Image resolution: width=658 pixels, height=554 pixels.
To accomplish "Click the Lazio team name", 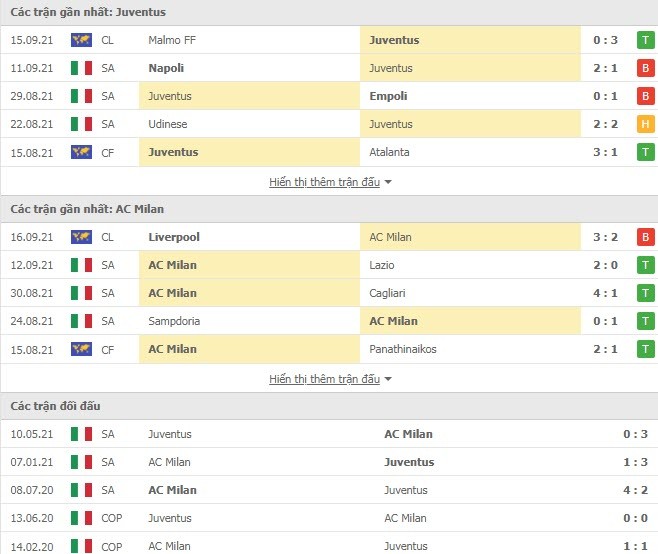I will click(381, 265).
